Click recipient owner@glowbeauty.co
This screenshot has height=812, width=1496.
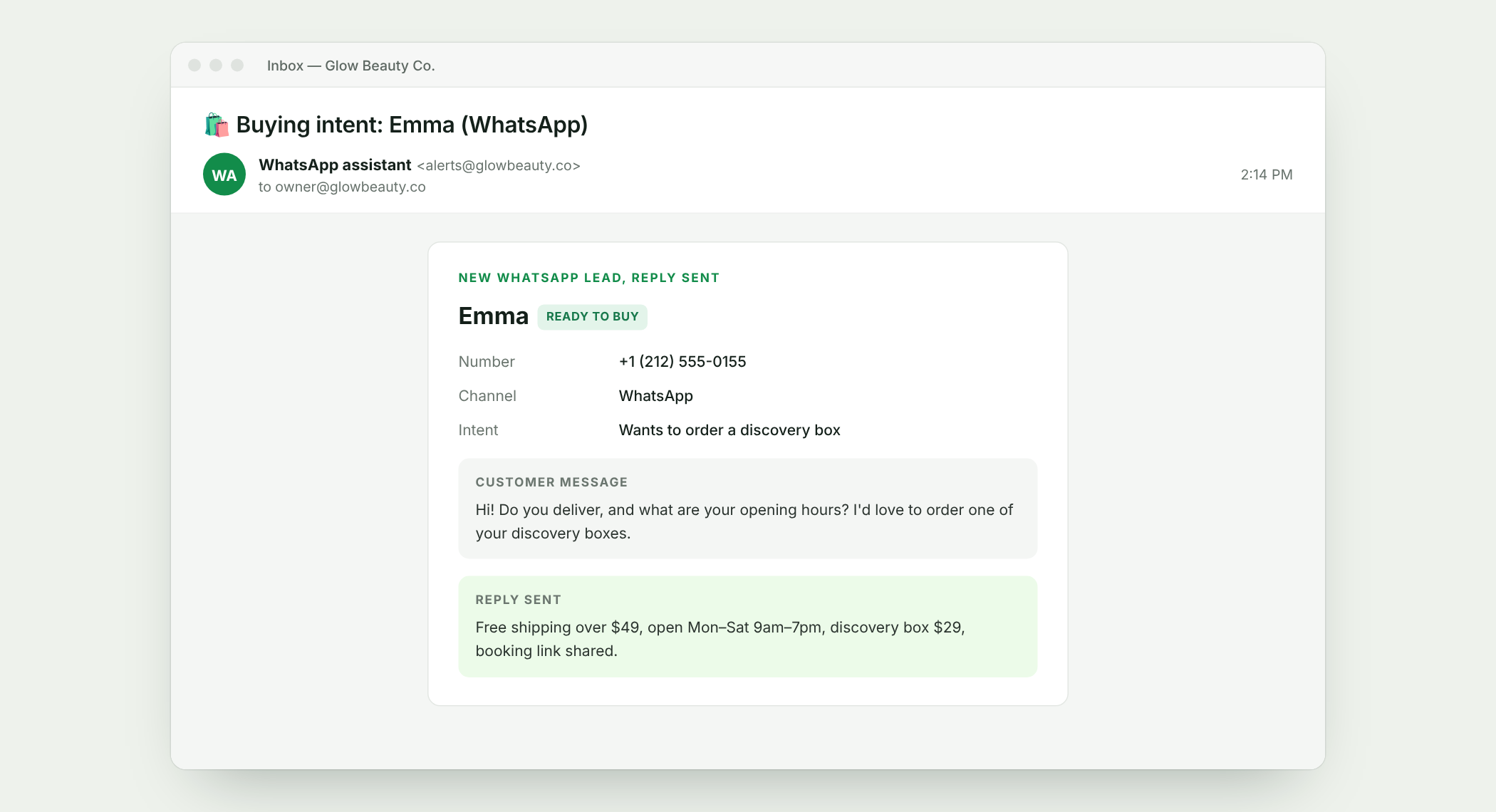pyautogui.click(x=350, y=187)
